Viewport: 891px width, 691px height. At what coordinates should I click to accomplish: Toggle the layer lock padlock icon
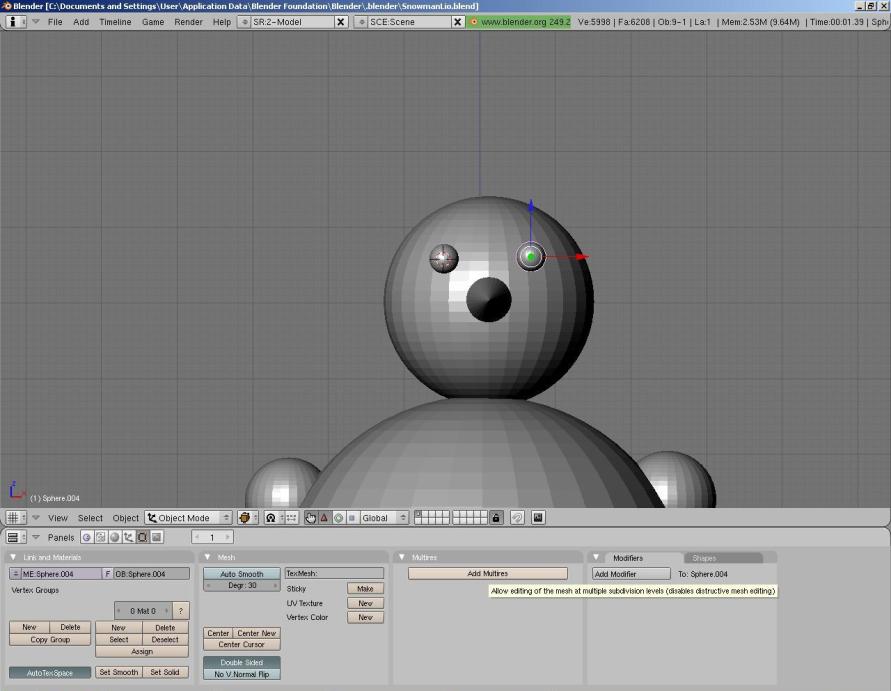click(496, 517)
